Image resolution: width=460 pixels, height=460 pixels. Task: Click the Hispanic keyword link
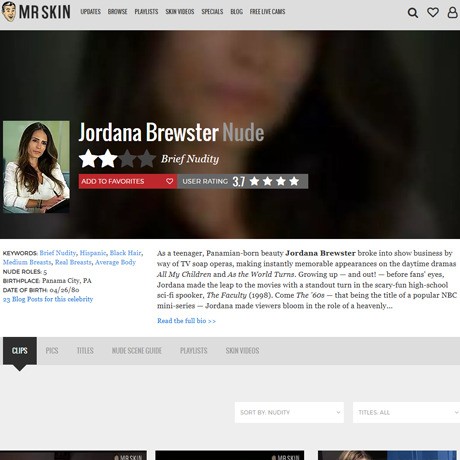pos(93,253)
